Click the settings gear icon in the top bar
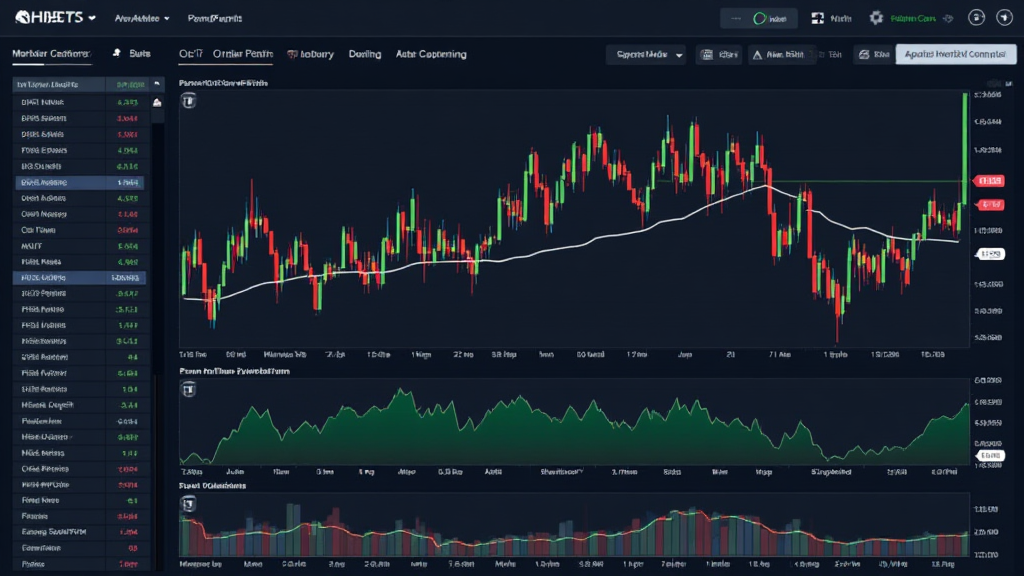Viewport: 1024px width, 576px height. [x=876, y=18]
